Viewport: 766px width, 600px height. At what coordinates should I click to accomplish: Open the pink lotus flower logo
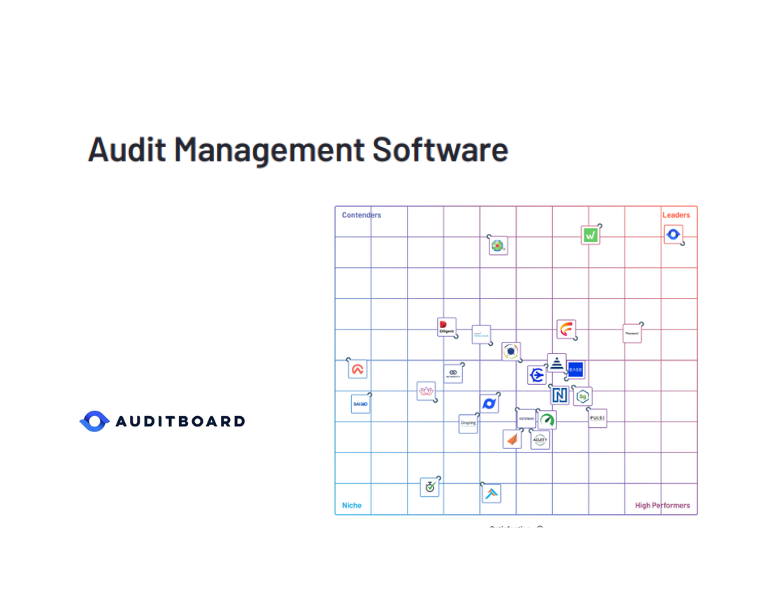426,391
